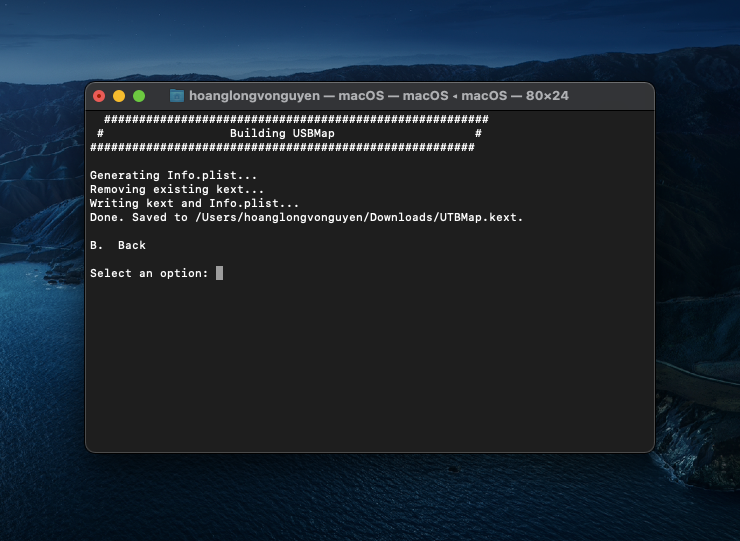The width and height of the screenshot is (740, 541).
Task: Click the top row of hash characters
Action: click(296, 119)
